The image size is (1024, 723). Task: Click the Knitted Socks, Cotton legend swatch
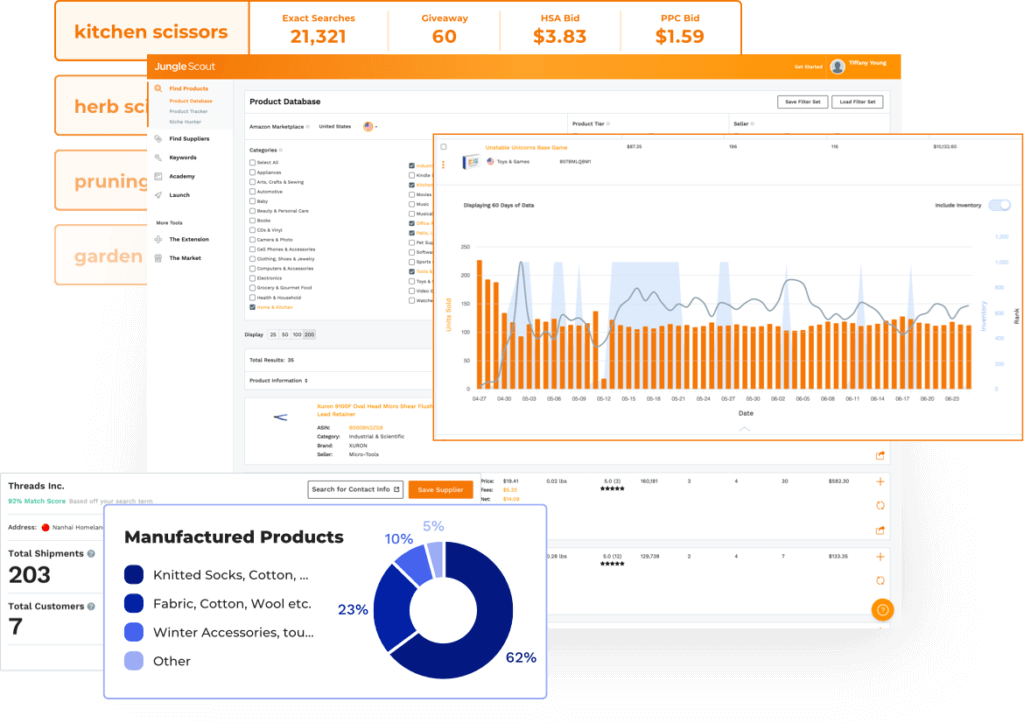(134, 575)
